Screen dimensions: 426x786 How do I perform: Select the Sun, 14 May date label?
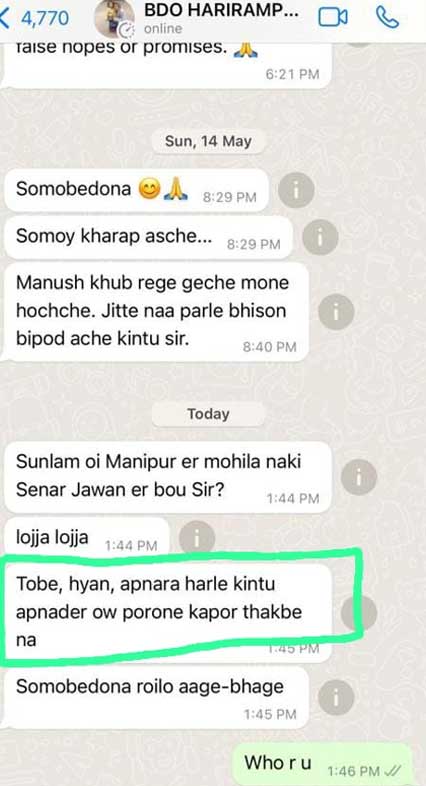pos(208,141)
